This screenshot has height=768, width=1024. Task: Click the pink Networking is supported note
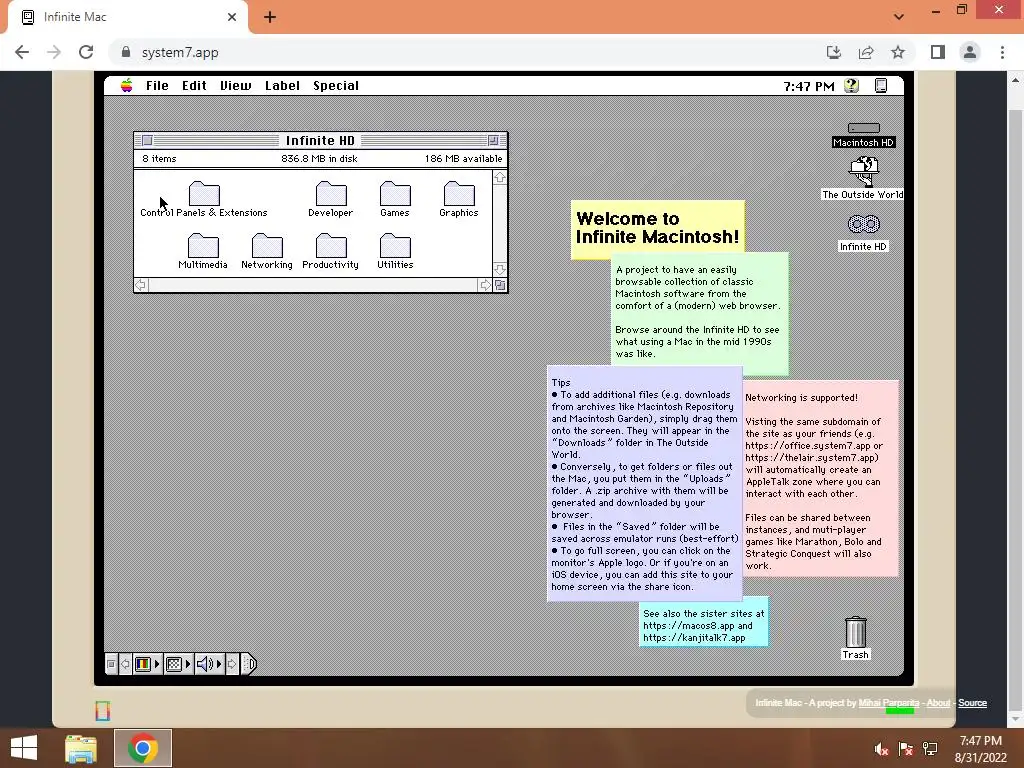tap(821, 480)
